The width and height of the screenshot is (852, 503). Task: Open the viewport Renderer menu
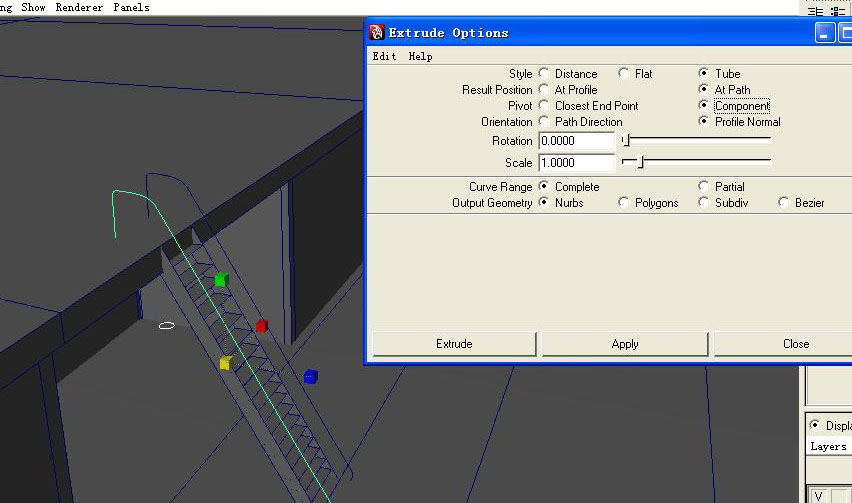click(x=79, y=7)
